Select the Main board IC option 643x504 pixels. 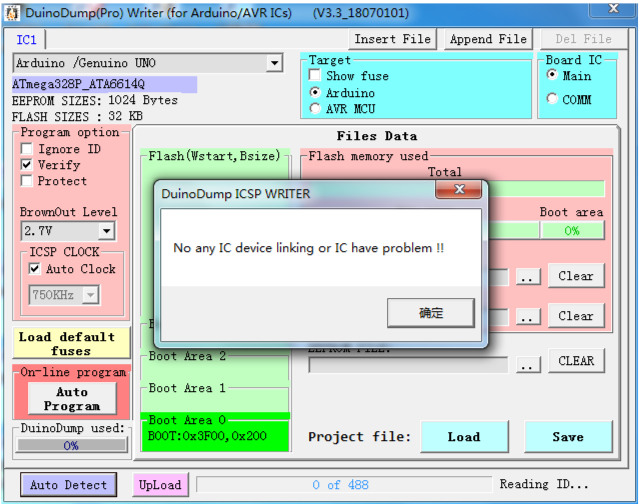tap(552, 75)
